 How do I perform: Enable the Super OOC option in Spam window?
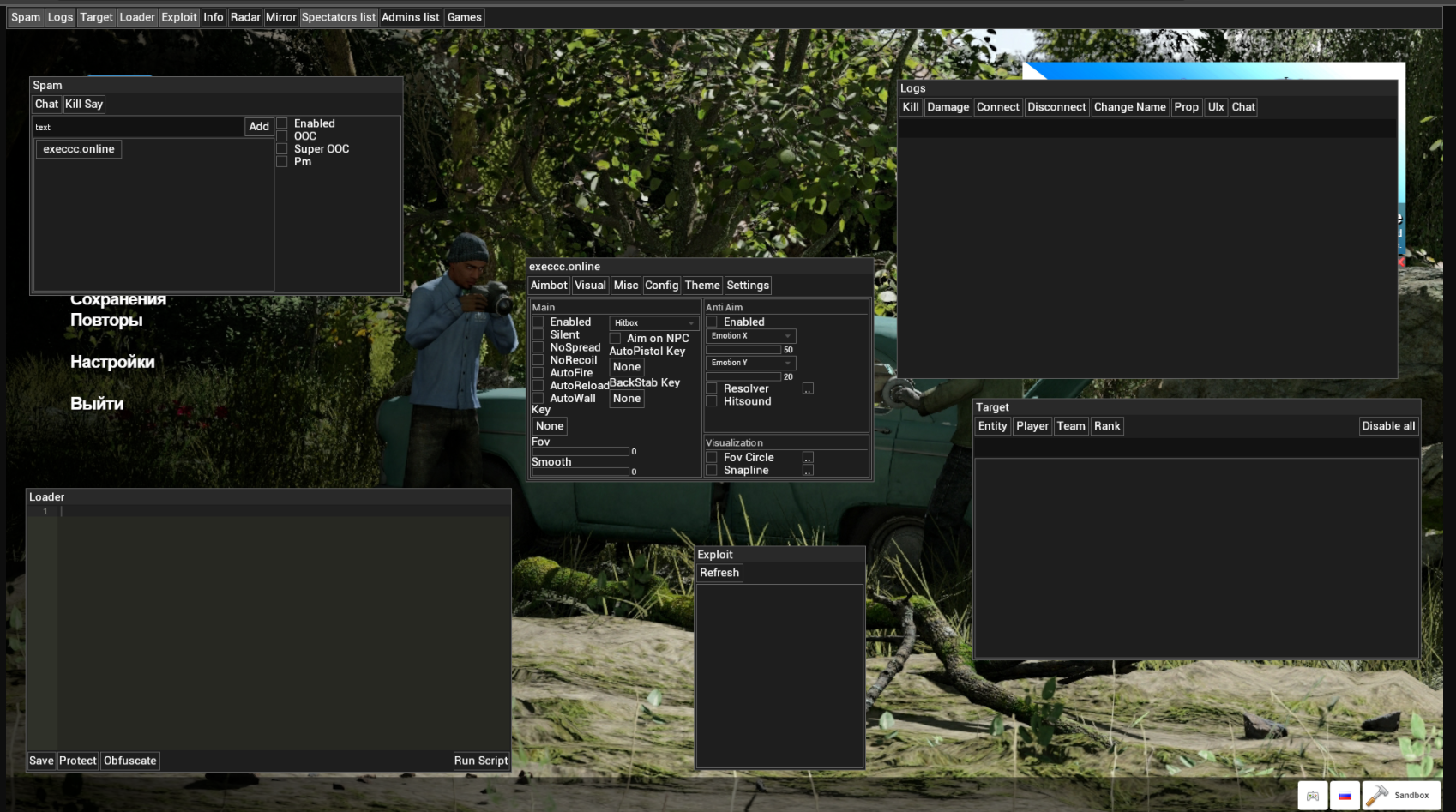pos(282,147)
